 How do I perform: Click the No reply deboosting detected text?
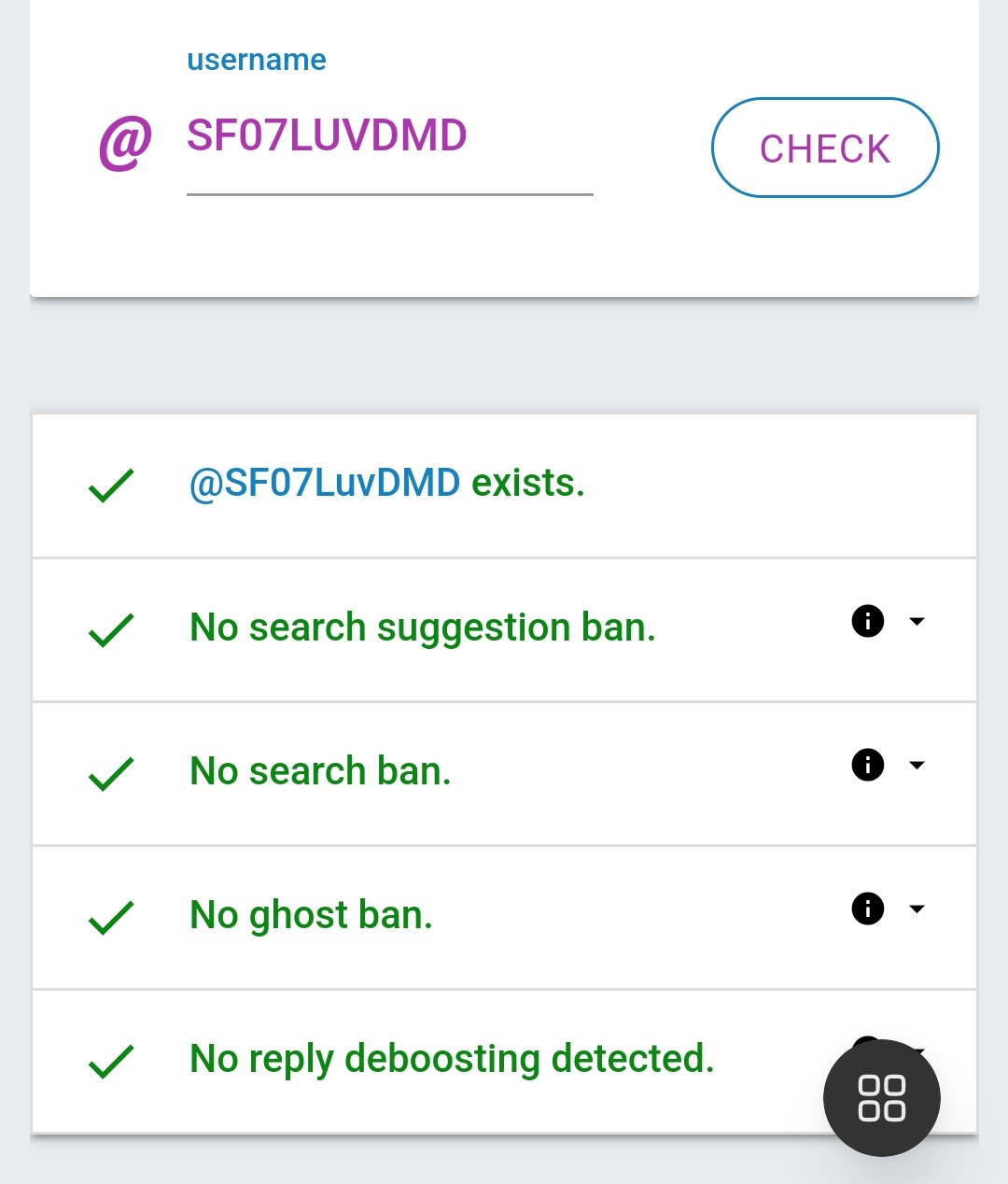(x=452, y=1059)
